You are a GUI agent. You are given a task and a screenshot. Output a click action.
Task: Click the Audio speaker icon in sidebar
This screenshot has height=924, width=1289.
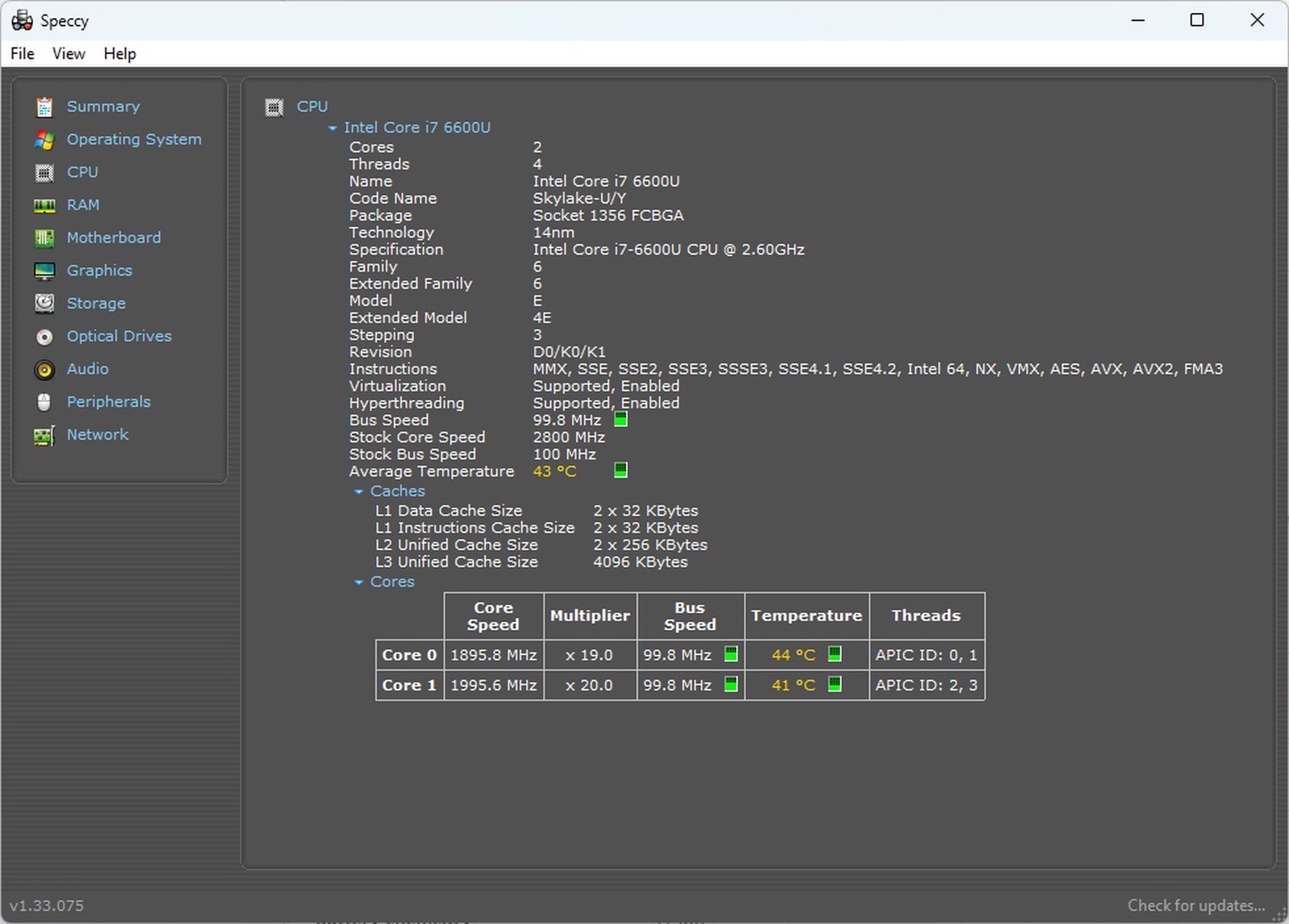(44, 369)
